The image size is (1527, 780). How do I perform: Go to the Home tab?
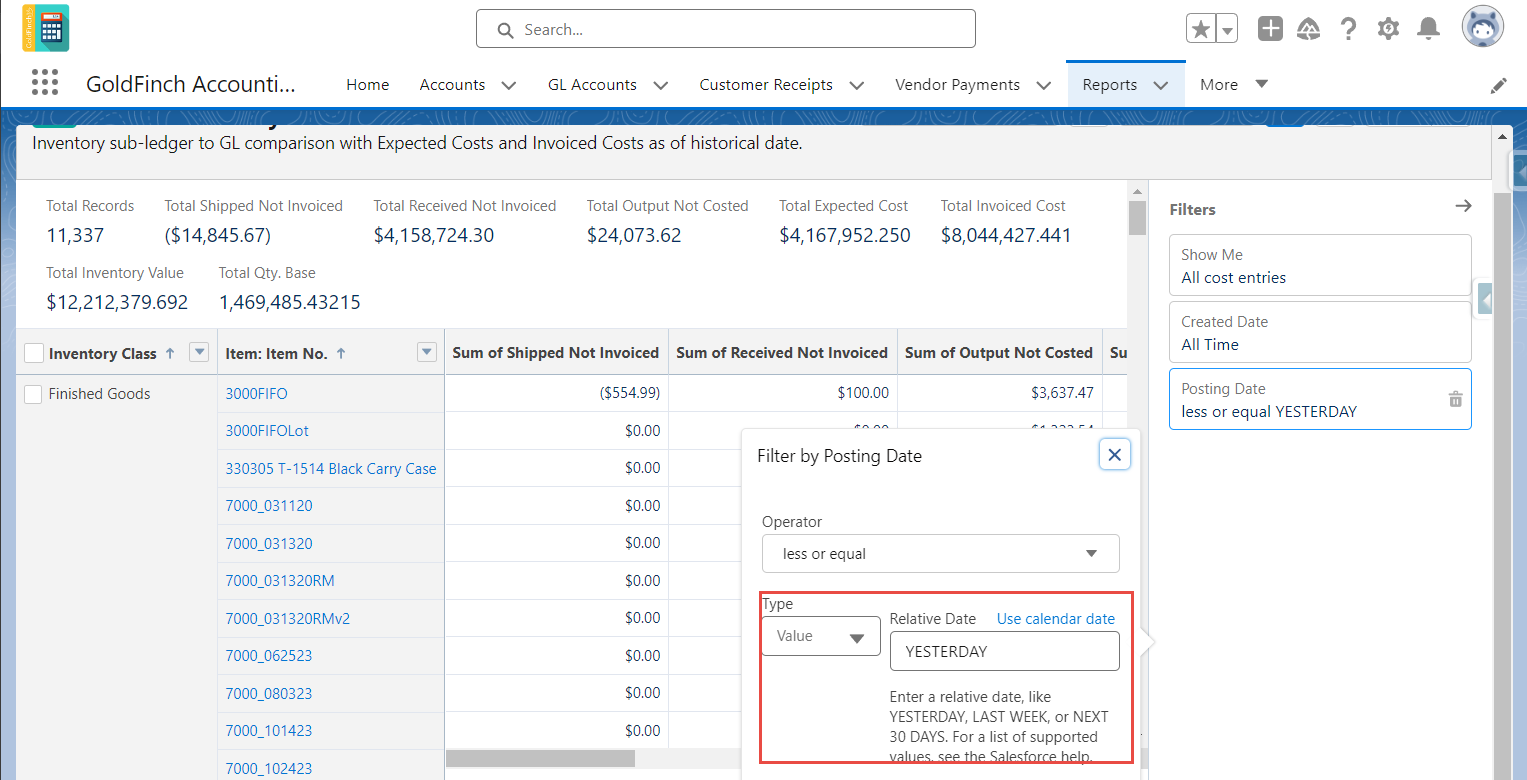(367, 85)
